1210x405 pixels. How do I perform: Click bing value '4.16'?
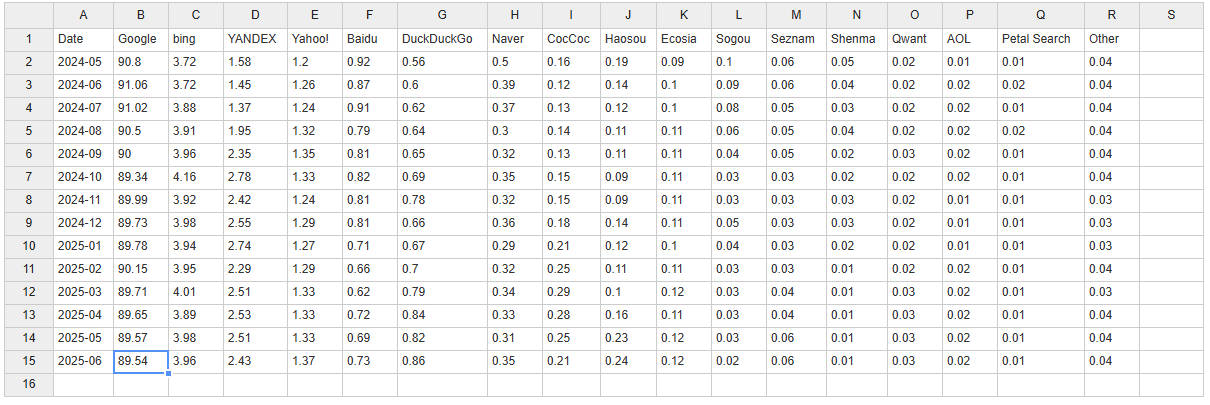click(196, 177)
